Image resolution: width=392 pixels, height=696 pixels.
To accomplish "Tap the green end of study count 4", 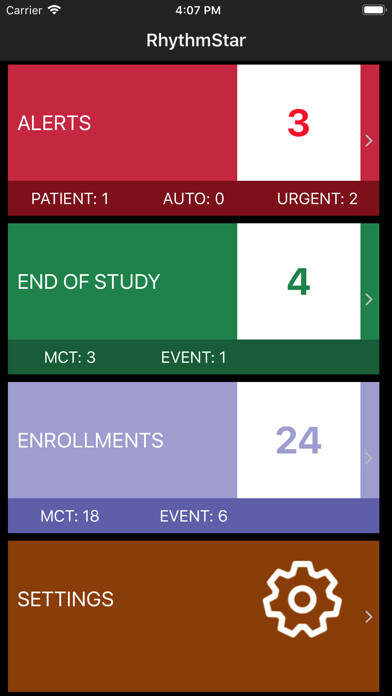I will (298, 282).
